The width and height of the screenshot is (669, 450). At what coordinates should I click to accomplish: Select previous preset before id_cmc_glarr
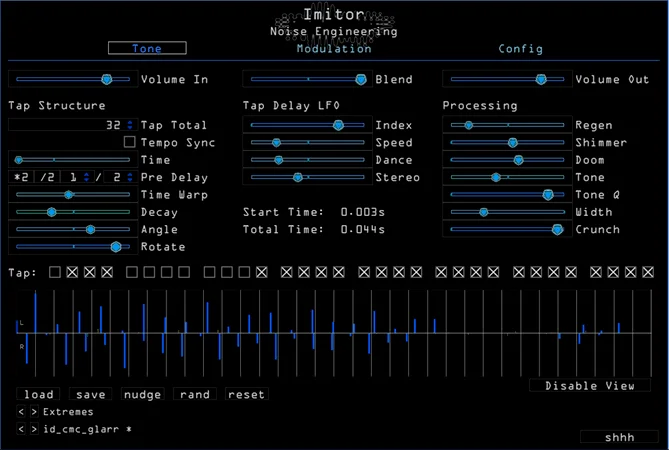tap(21, 429)
